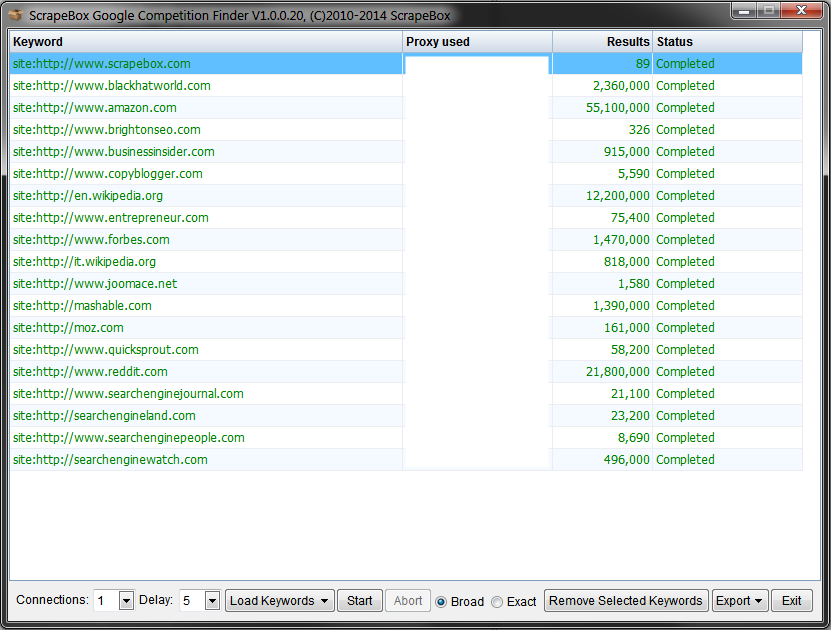Select the site:http://www.amazon.com keyword

[95, 108]
